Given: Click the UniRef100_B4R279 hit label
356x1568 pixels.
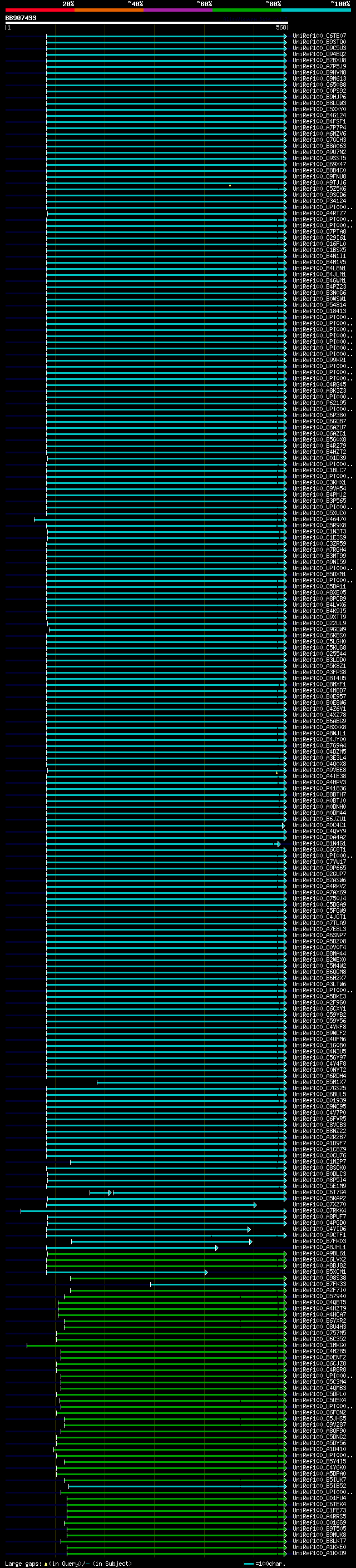Looking at the screenshot, I should (319, 446).
